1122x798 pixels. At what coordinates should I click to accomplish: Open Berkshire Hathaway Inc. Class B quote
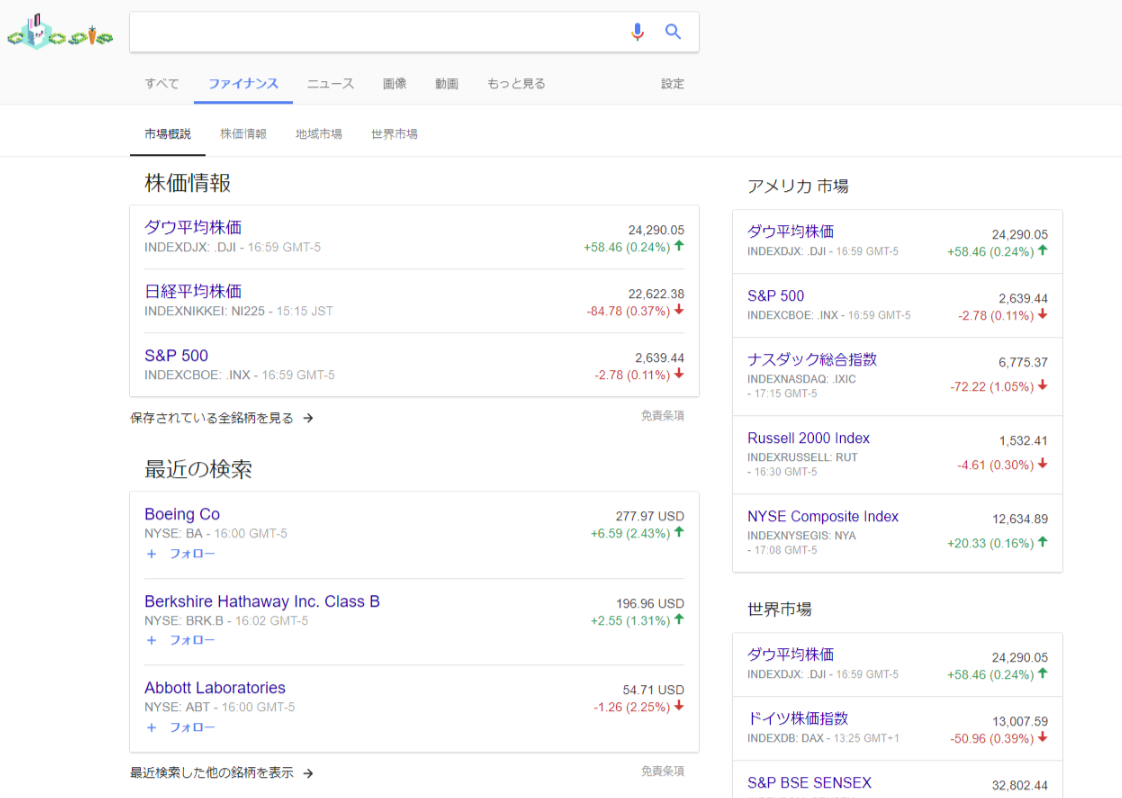[x=262, y=601]
